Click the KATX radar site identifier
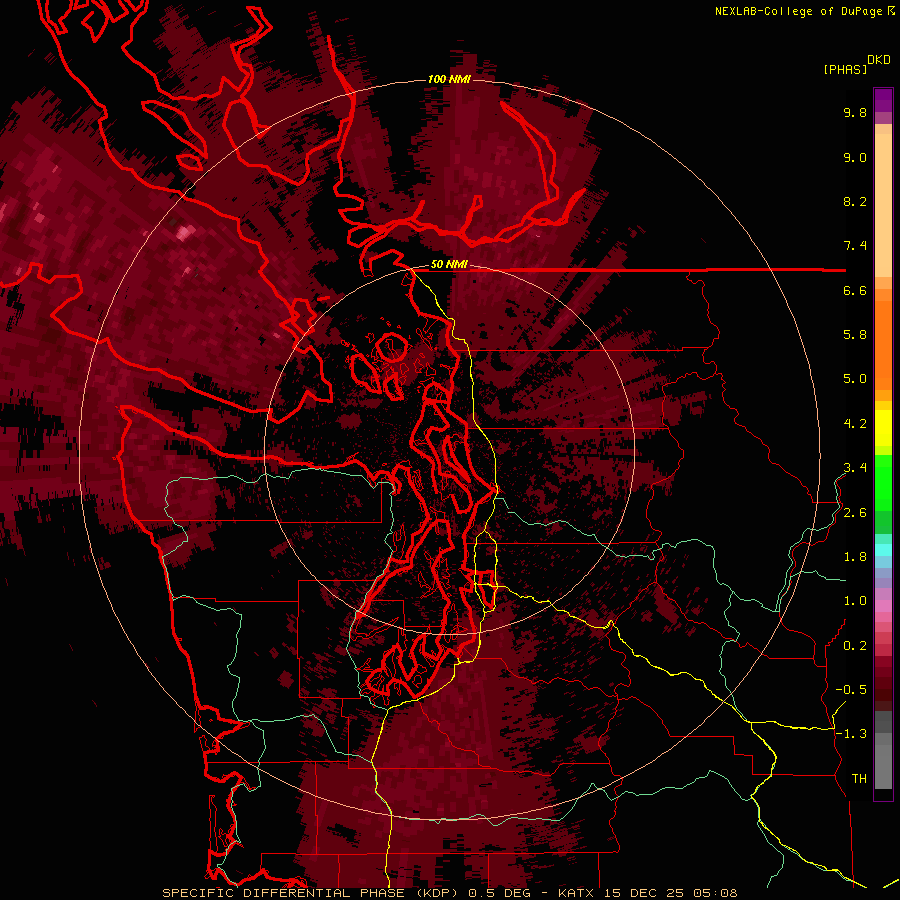 point(578,893)
